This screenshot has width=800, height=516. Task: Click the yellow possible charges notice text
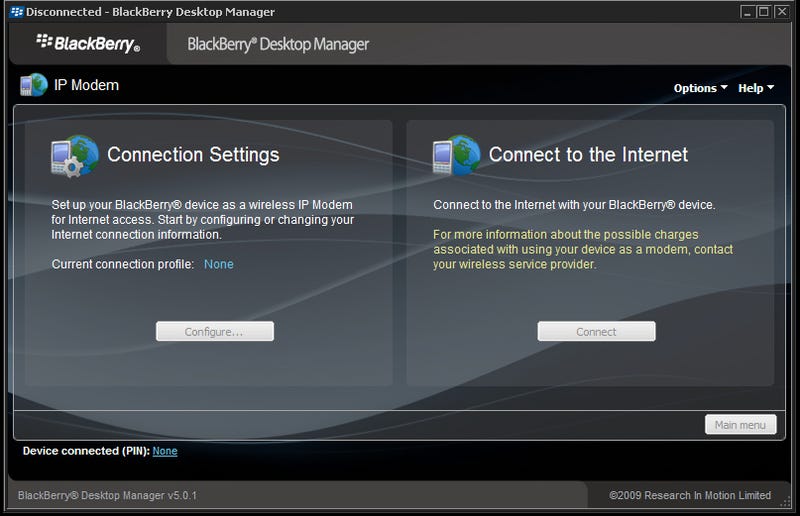583,250
